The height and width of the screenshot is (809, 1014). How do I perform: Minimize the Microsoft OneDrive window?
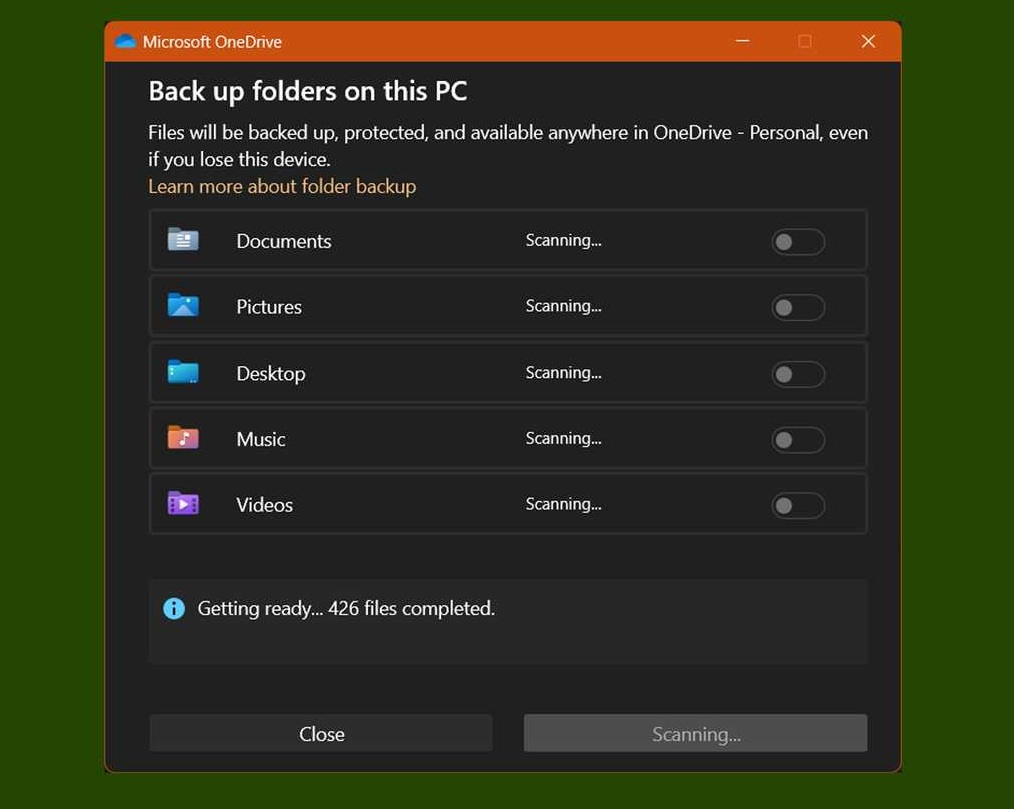tap(742, 41)
